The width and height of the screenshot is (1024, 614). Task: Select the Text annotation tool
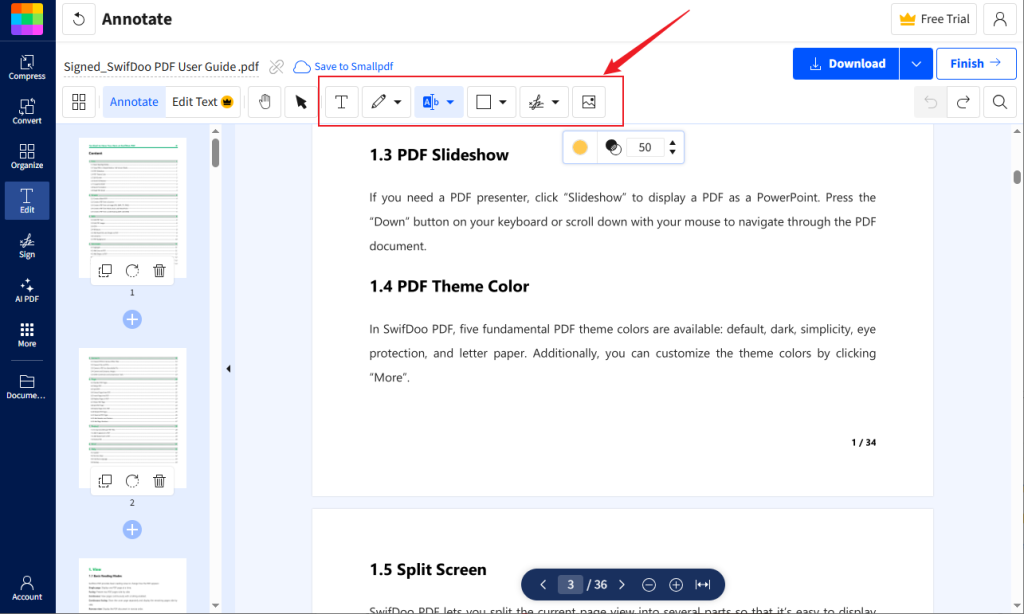click(x=341, y=101)
